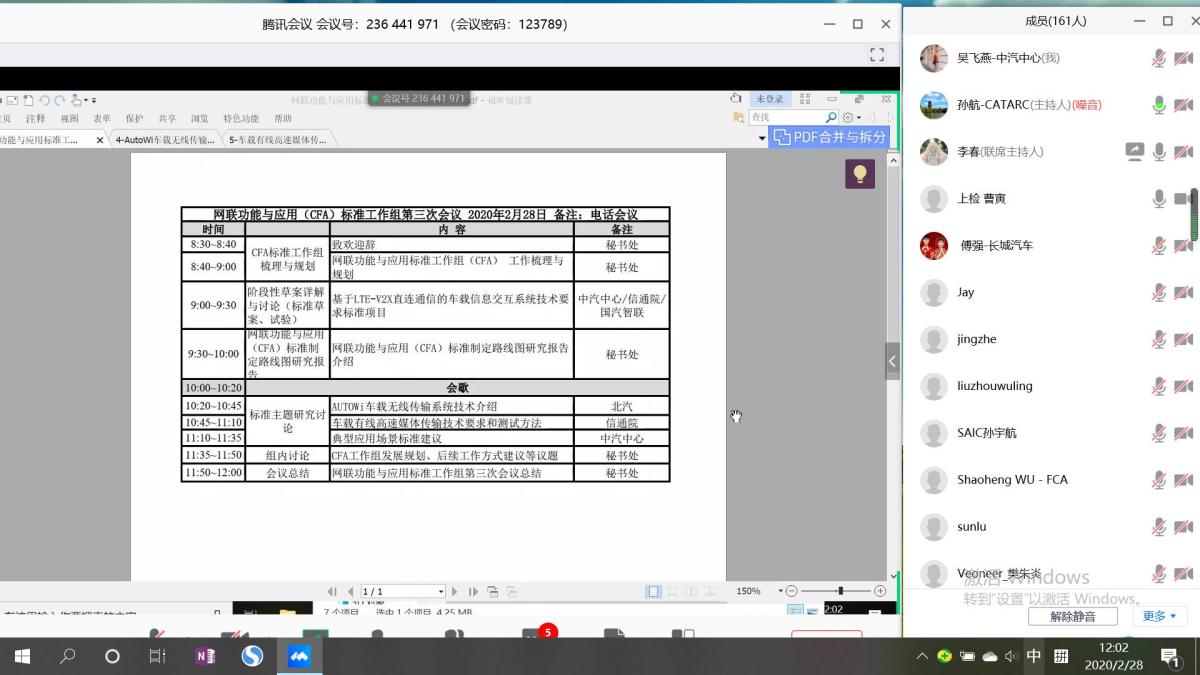
Task: Click the search magnifier in the PDF find box
Action: (831, 118)
